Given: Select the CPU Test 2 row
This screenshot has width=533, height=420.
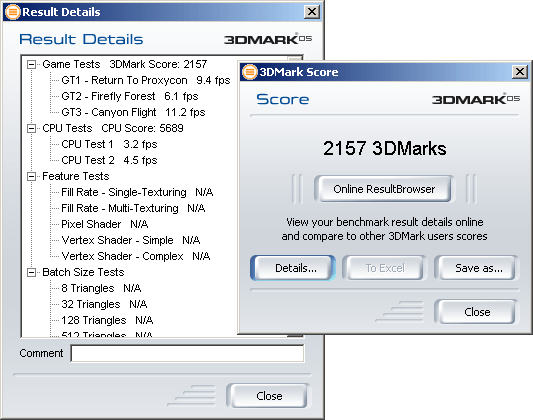Looking at the screenshot, I should click(109, 160).
